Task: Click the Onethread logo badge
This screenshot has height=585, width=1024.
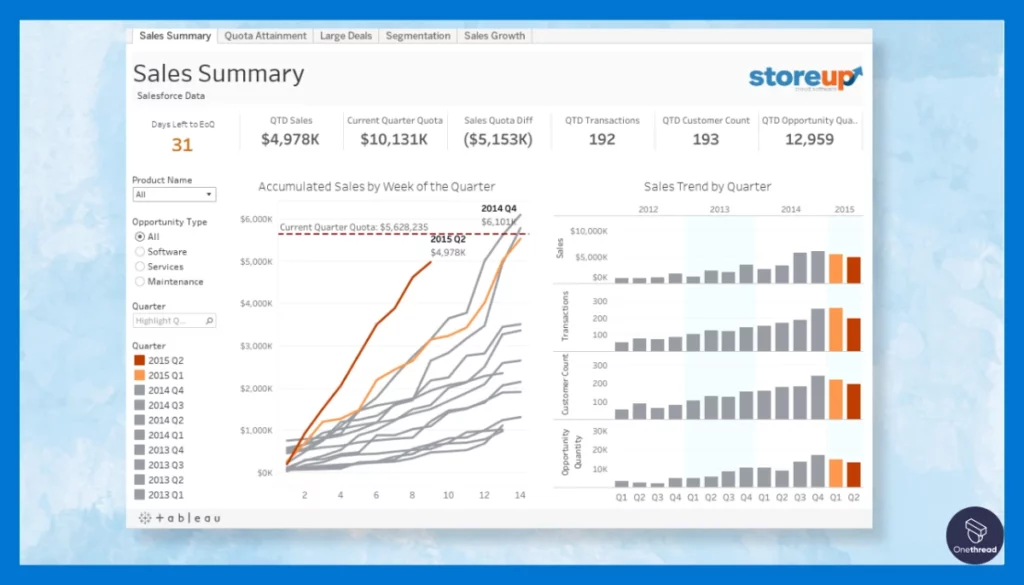Action: click(975, 535)
